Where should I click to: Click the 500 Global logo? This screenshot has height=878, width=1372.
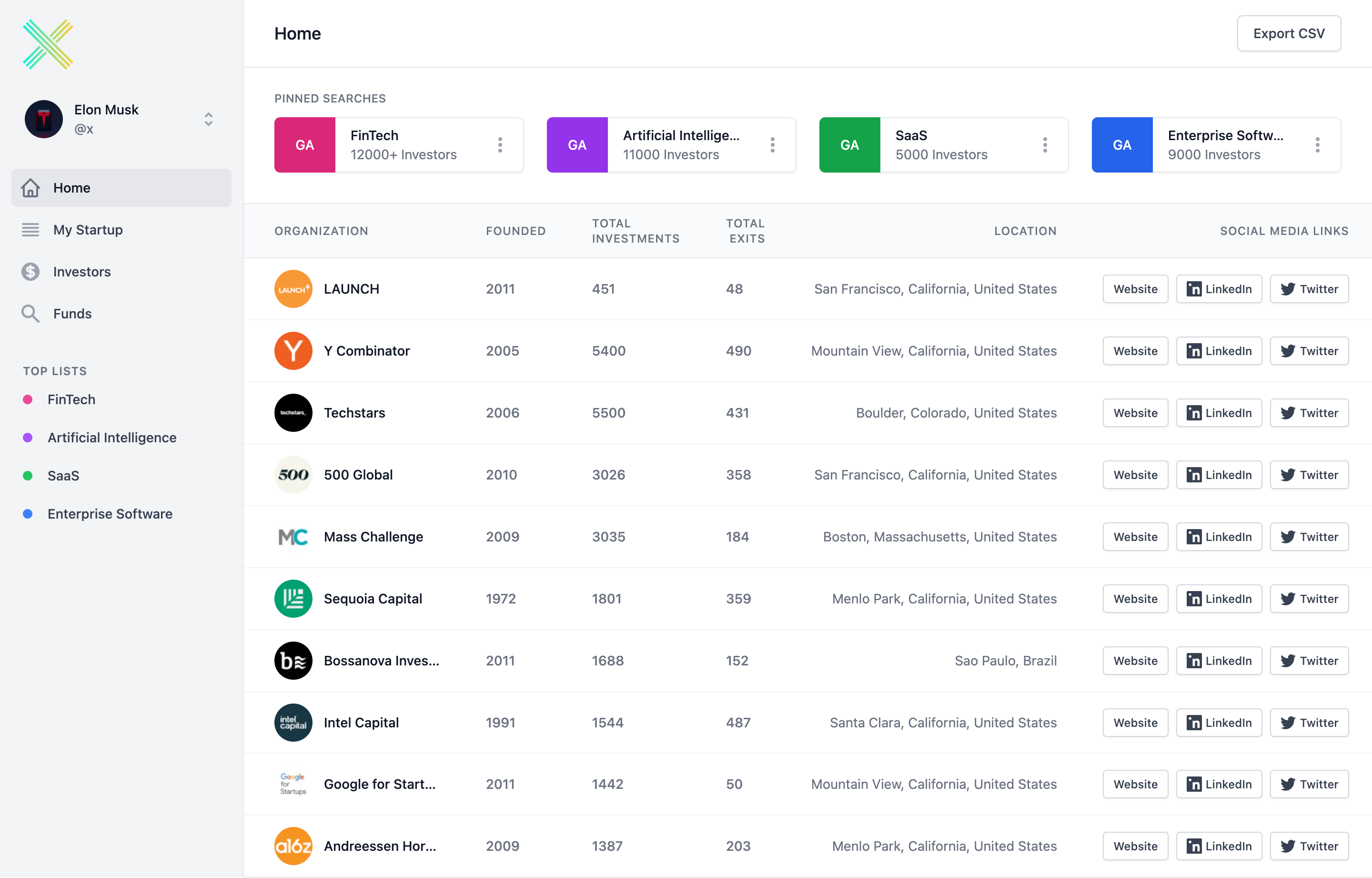(293, 474)
